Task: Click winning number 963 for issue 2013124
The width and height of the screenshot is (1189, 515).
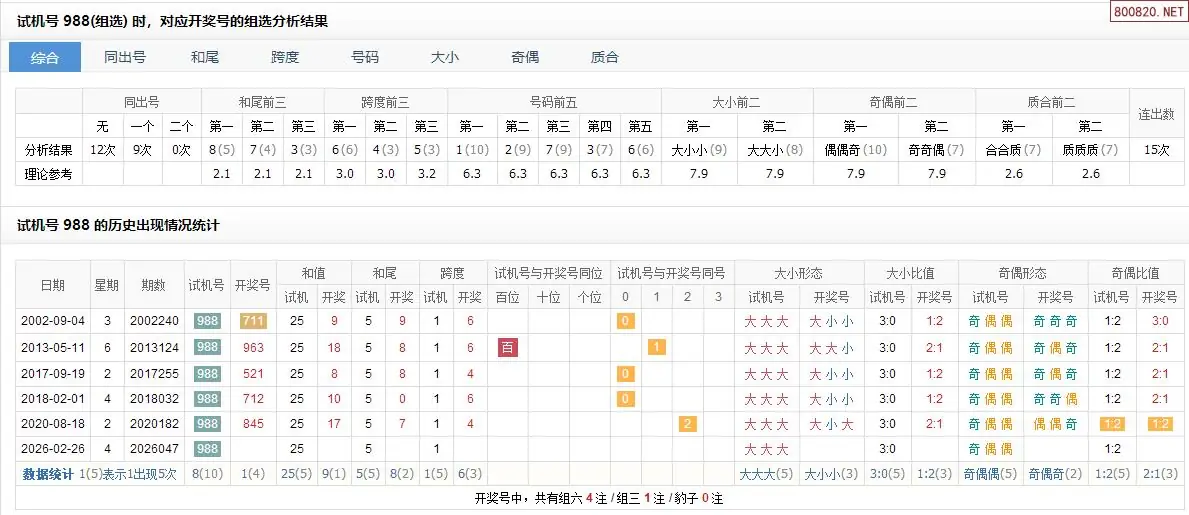Action: pos(253,347)
